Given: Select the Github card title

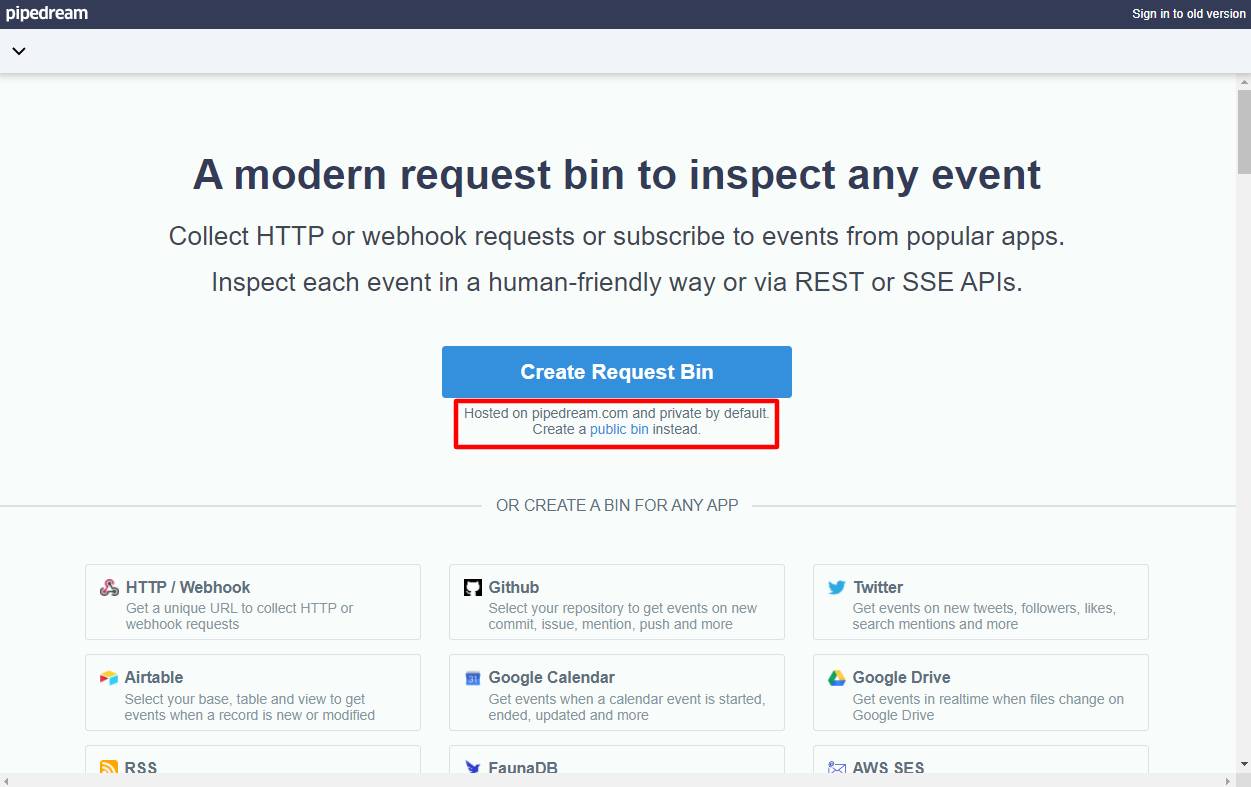Looking at the screenshot, I should pos(514,587).
